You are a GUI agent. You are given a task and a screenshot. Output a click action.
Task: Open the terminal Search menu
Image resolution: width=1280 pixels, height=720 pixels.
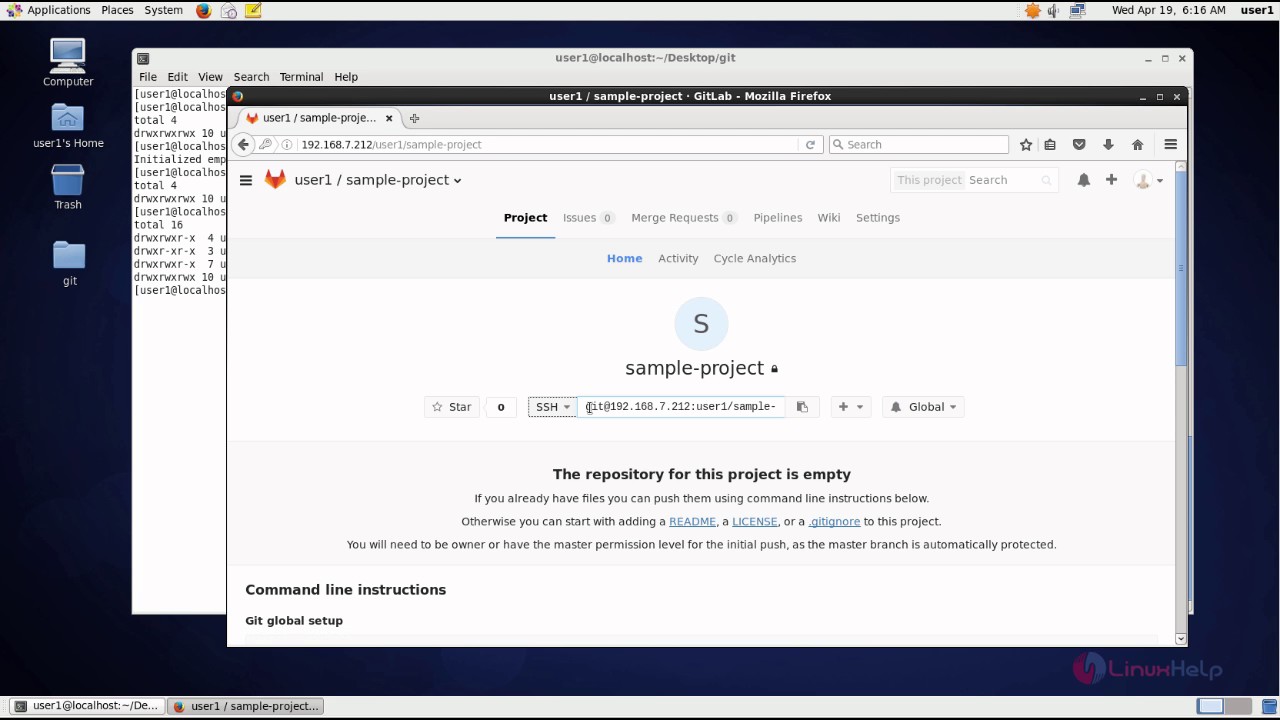[251, 77]
